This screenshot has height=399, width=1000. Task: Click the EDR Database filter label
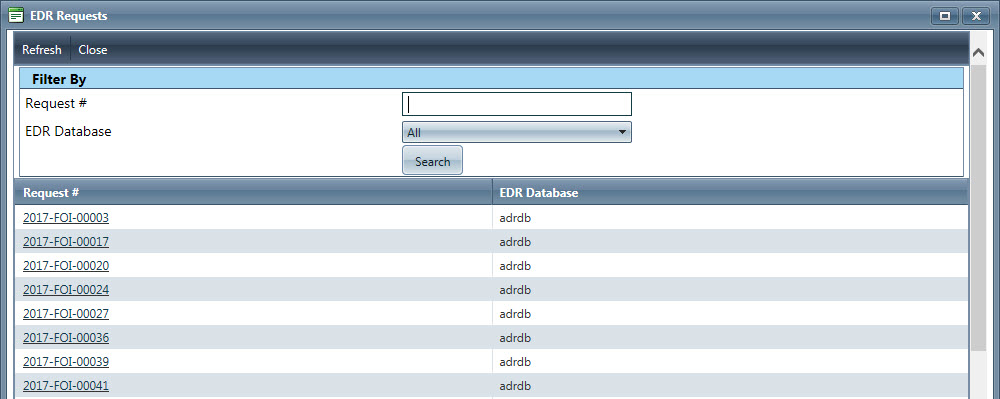pyautogui.click(x=68, y=132)
